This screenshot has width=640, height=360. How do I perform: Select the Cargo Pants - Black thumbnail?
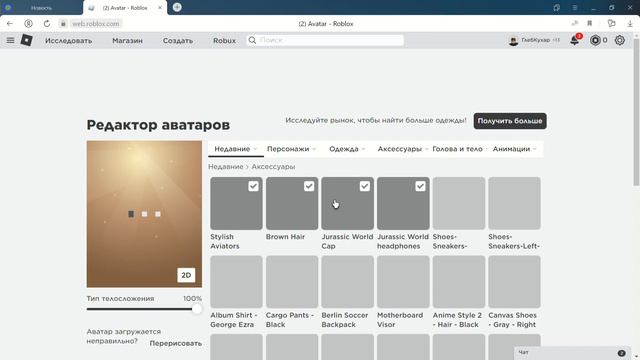coord(292,282)
